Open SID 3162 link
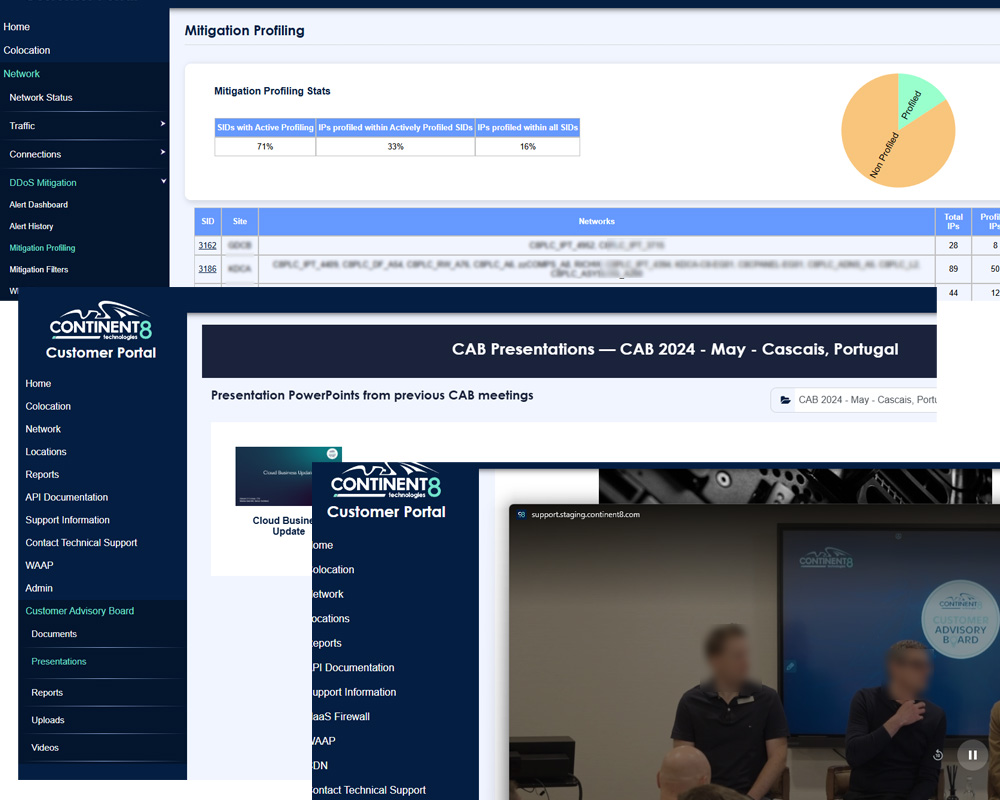This screenshot has height=800, width=1000. point(207,245)
